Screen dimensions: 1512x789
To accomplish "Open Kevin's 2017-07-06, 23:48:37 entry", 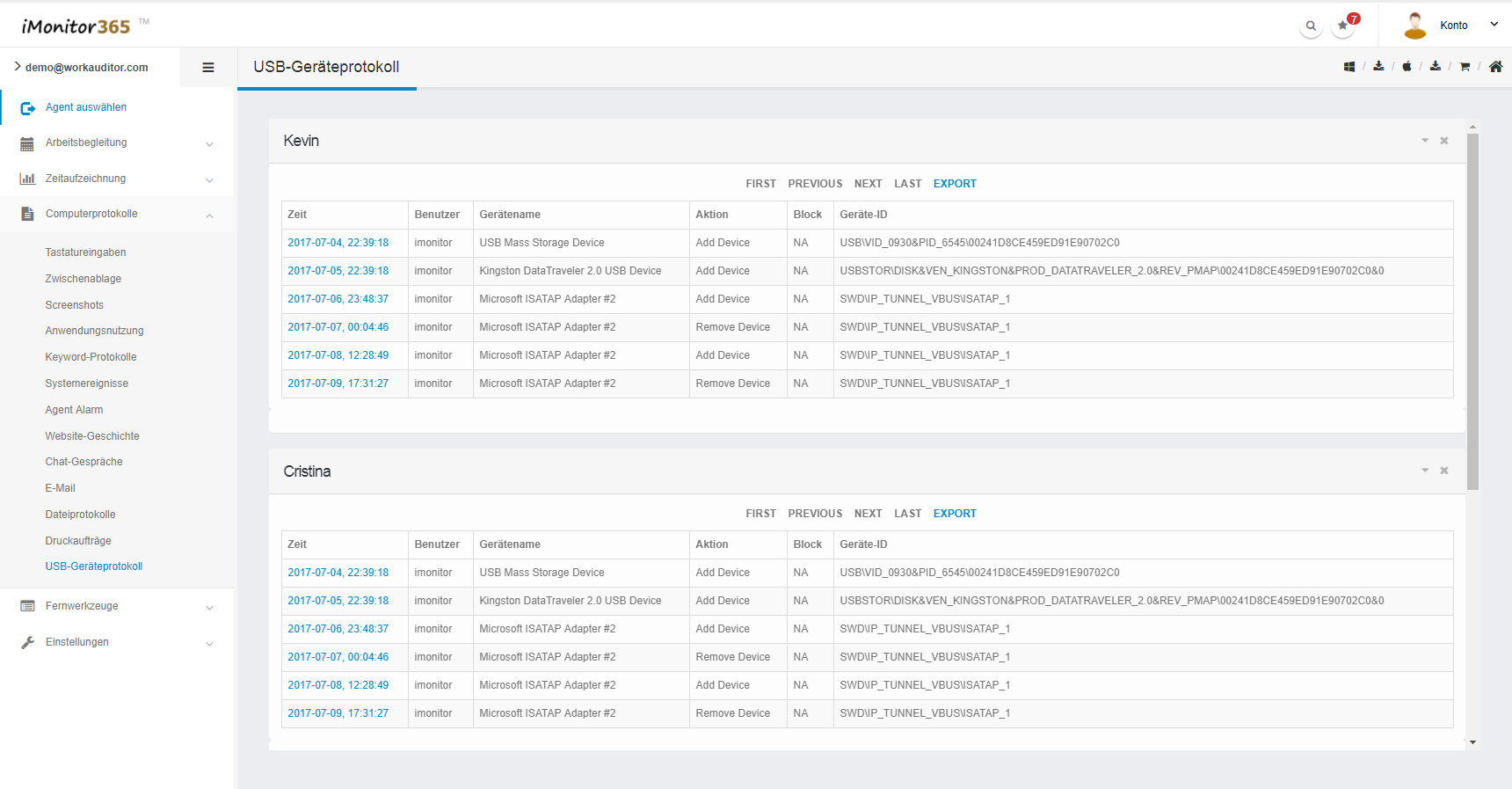I will (x=338, y=299).
